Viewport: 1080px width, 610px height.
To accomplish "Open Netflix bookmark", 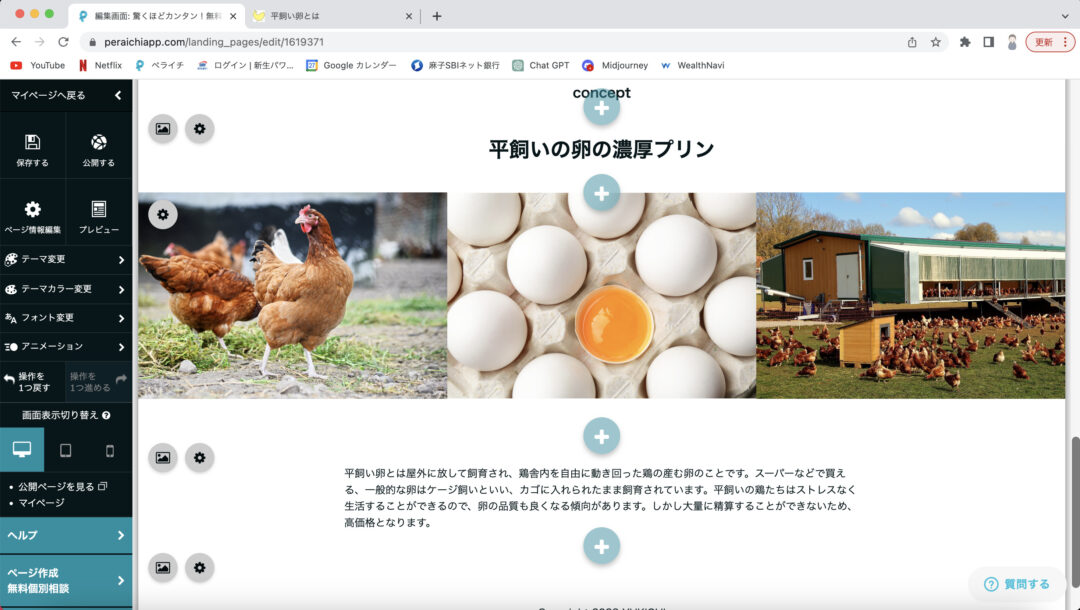I will 101,65.
